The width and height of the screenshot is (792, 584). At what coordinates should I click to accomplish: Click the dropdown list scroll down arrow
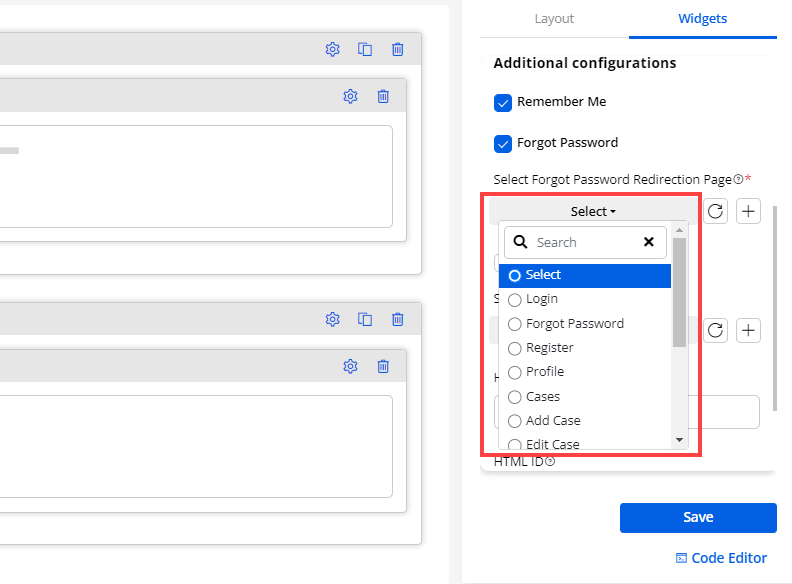[x=679, y=440]
